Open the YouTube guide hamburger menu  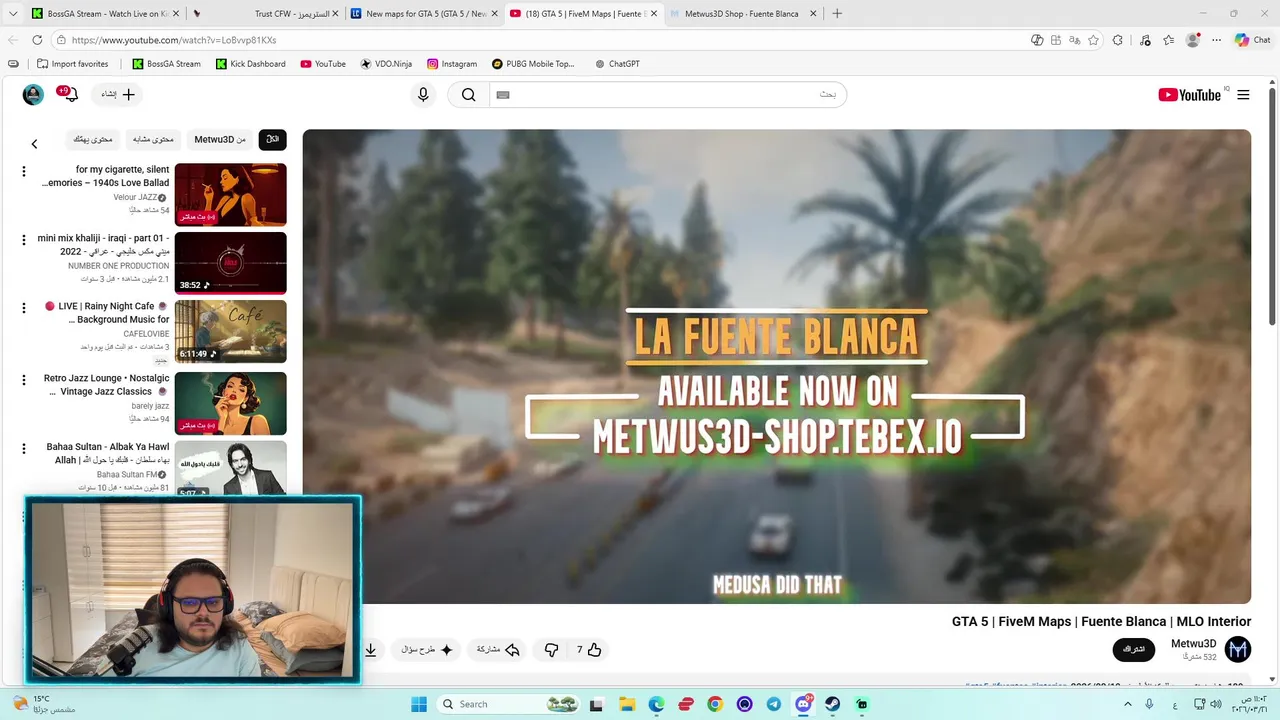[x=1243, y=95]
